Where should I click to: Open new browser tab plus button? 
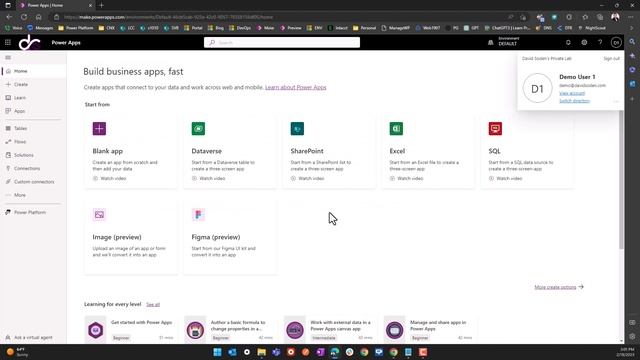pos(102,5)
